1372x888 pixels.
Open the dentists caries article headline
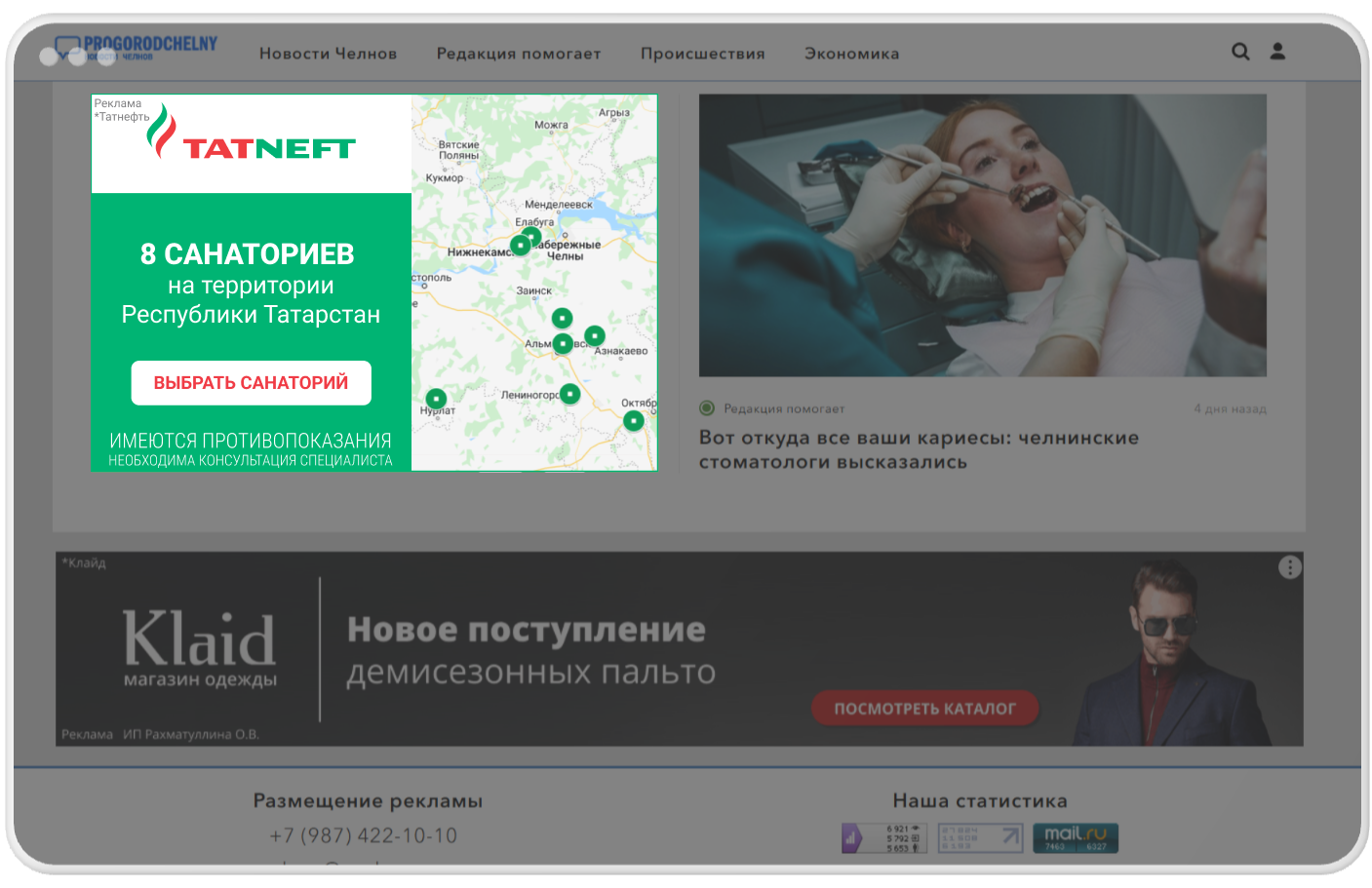(x=919, y=450)
